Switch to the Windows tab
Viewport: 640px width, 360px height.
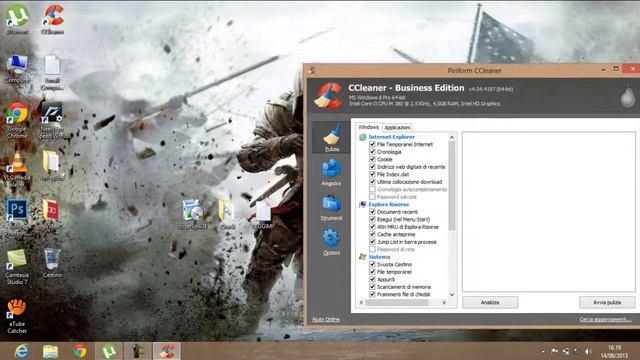click(x=368, y=127)
